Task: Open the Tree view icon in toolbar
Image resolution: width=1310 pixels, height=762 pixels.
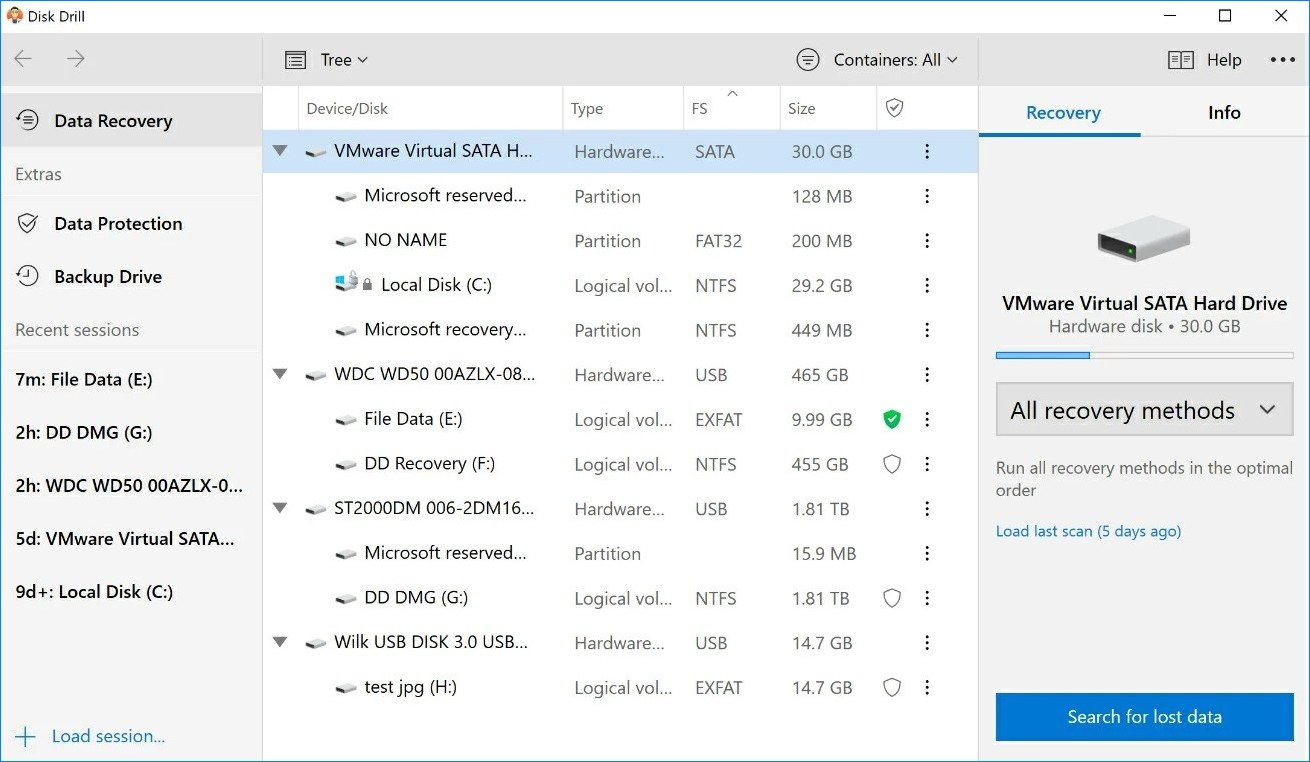Action: [295, 59]
